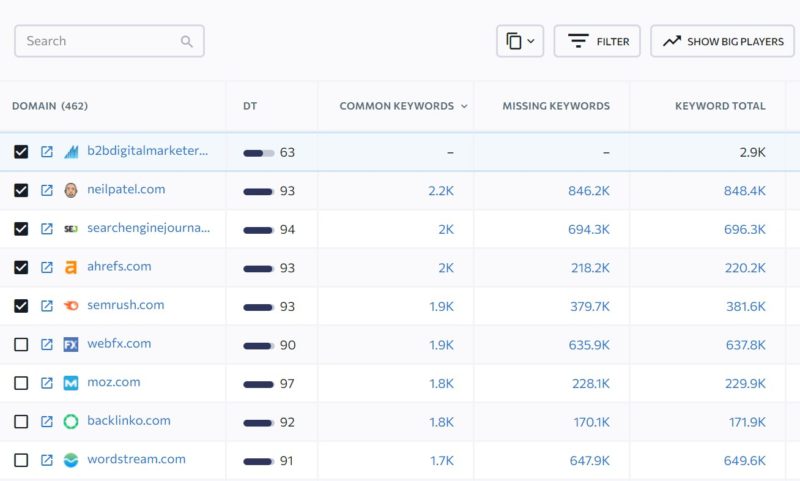
Task: Open neilpatel.com external link icon
Action: coord(46,190)
